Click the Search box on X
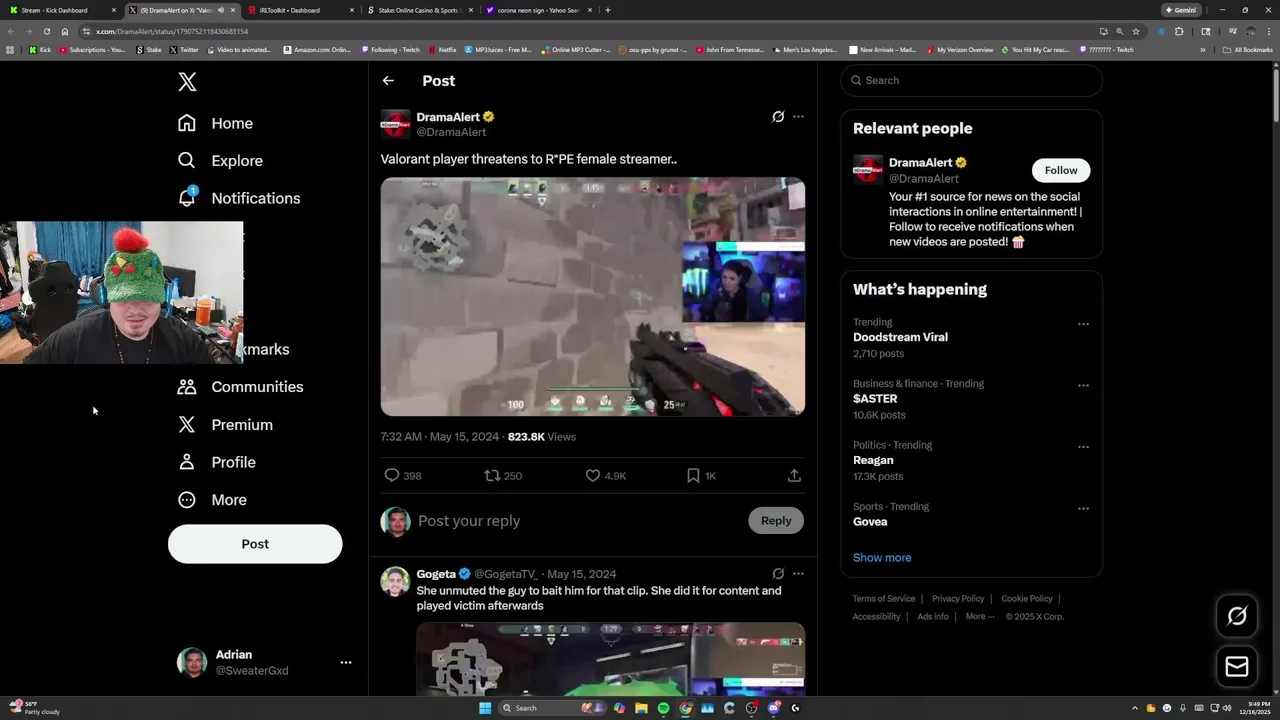Screen dimensions: 1280x720 tap(971, 80)
